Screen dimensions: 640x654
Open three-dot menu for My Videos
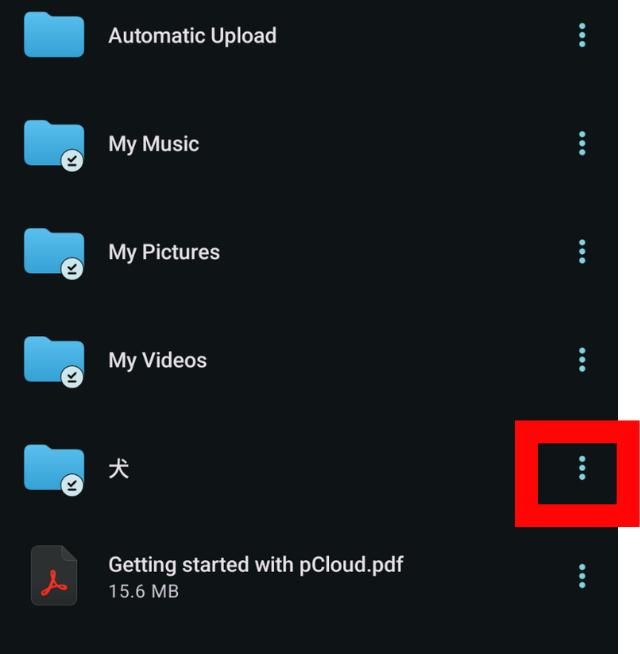[x=582, y=359]
